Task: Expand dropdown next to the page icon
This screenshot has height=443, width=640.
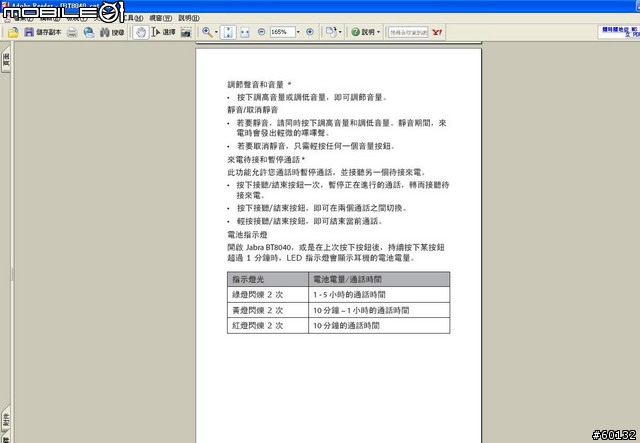Action: coord(340,32)
